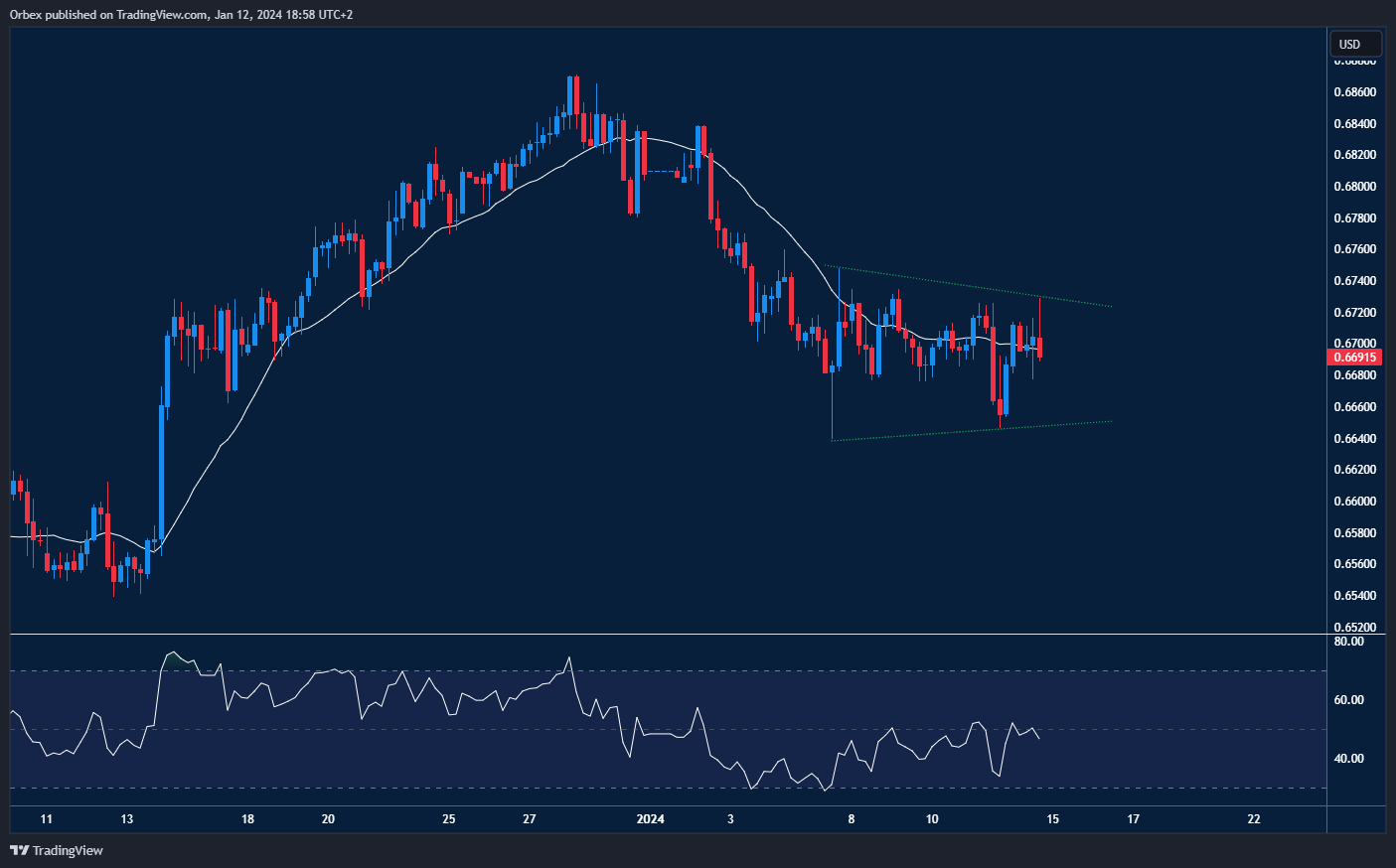Click date 22 on the time axis
The width and height of the screenshot is (1396, 868).
(1254, 819)
